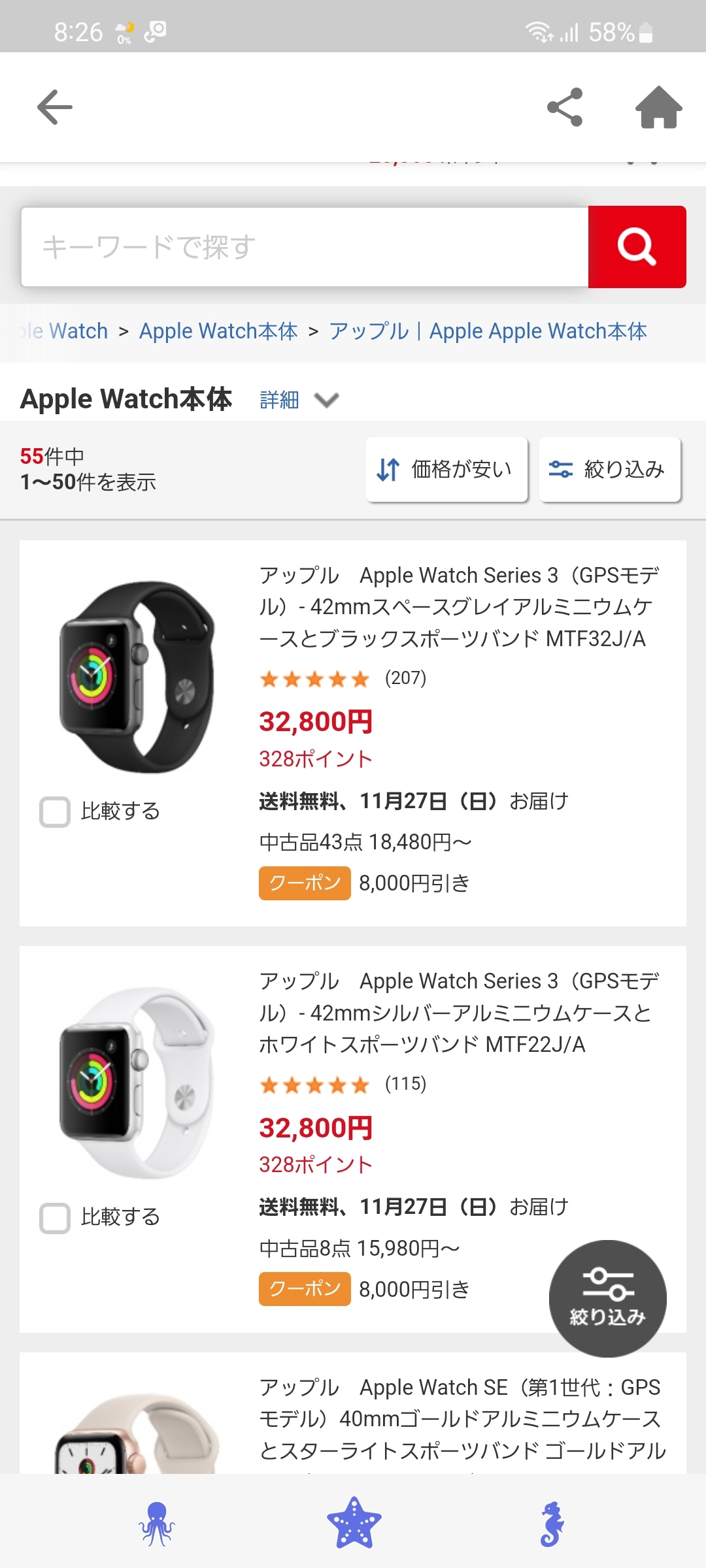The height and width of the screenshot is (1568, 706).
Task: Open the 絞り込み filter options button
Action: [x=610, y=469]
